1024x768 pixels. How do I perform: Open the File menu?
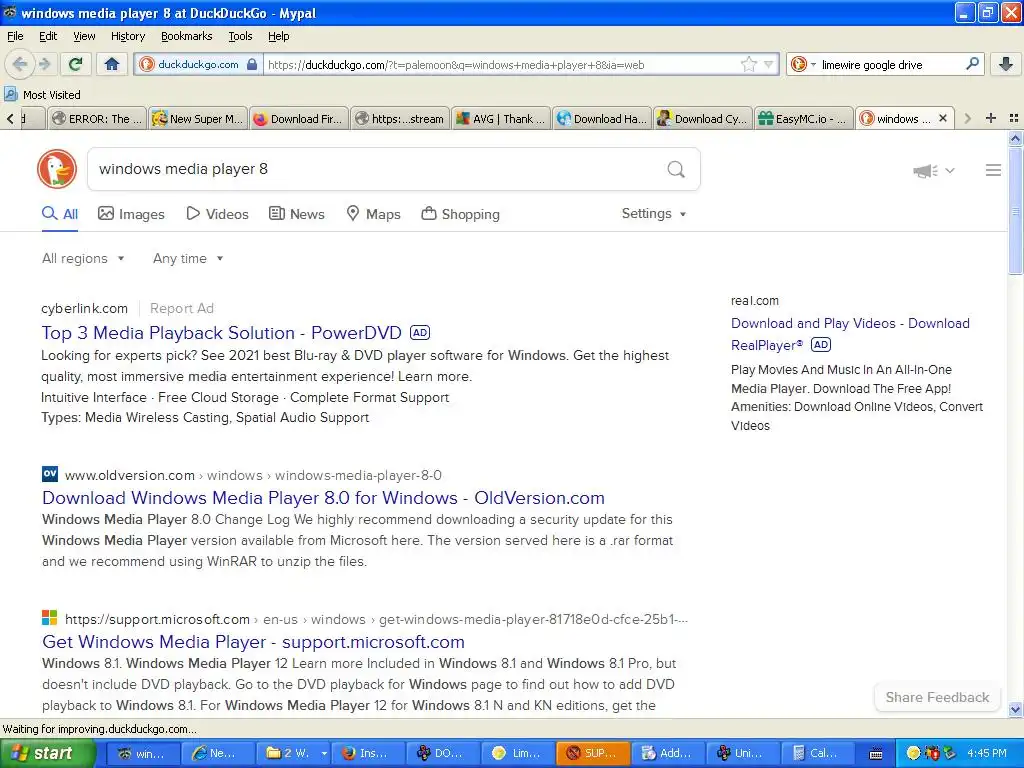(x=15, y=36)
